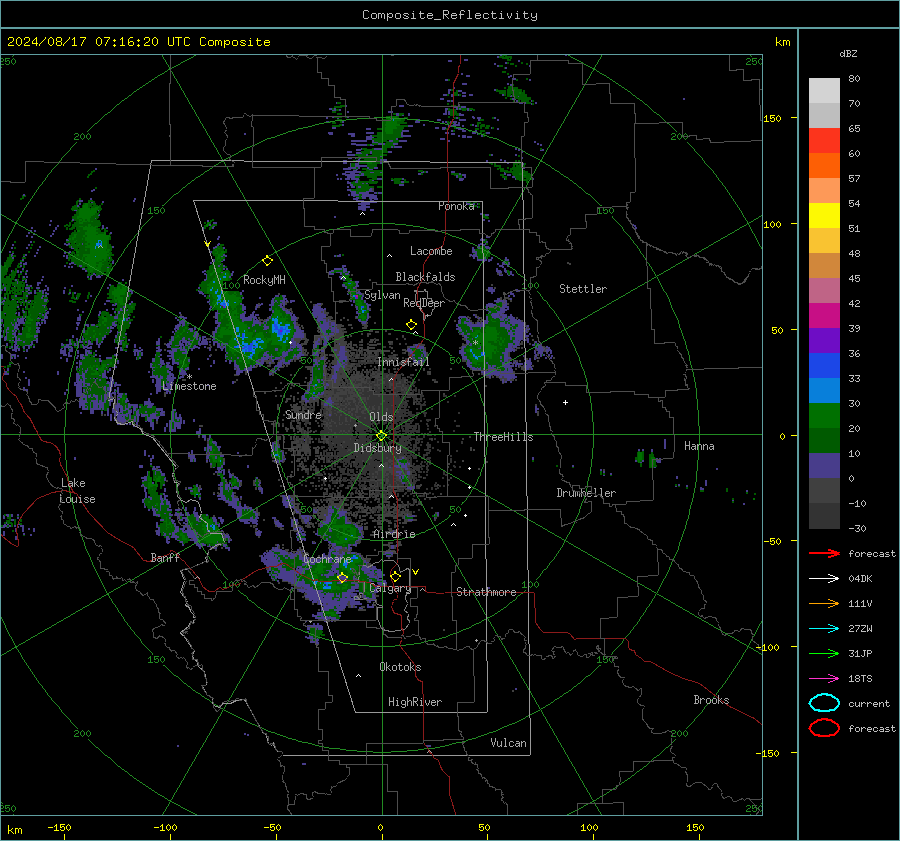Click the Strathmore label
This screenshot has width=900, height=841.
[x=486, y=592]
